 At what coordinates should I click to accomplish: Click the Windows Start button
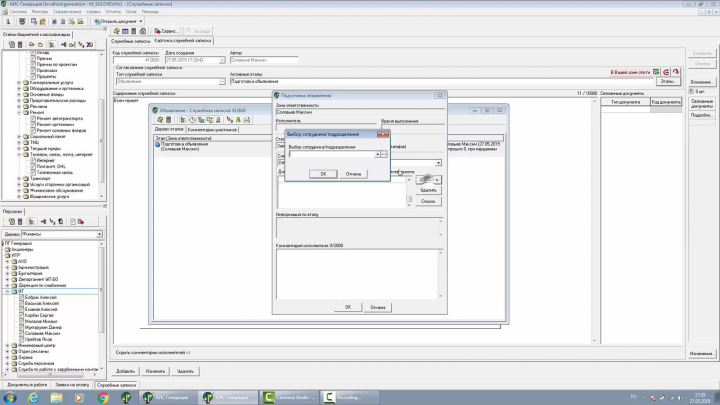(x=9, y=397)
